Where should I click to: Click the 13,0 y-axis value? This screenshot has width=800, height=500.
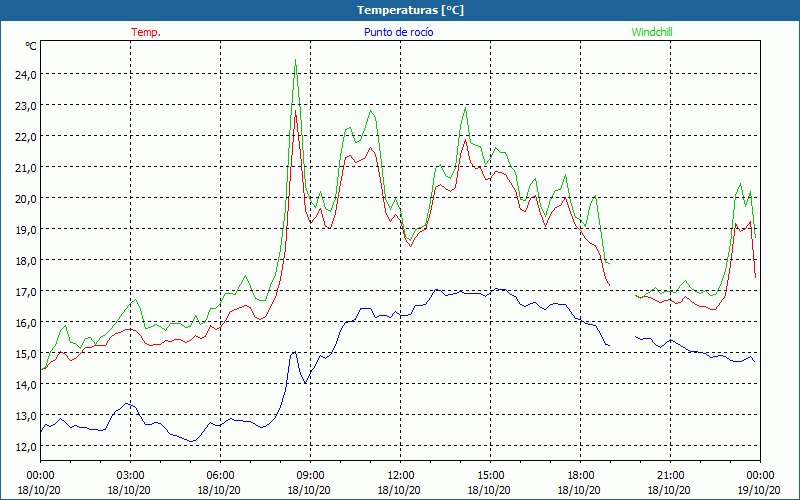pos(26,415)
